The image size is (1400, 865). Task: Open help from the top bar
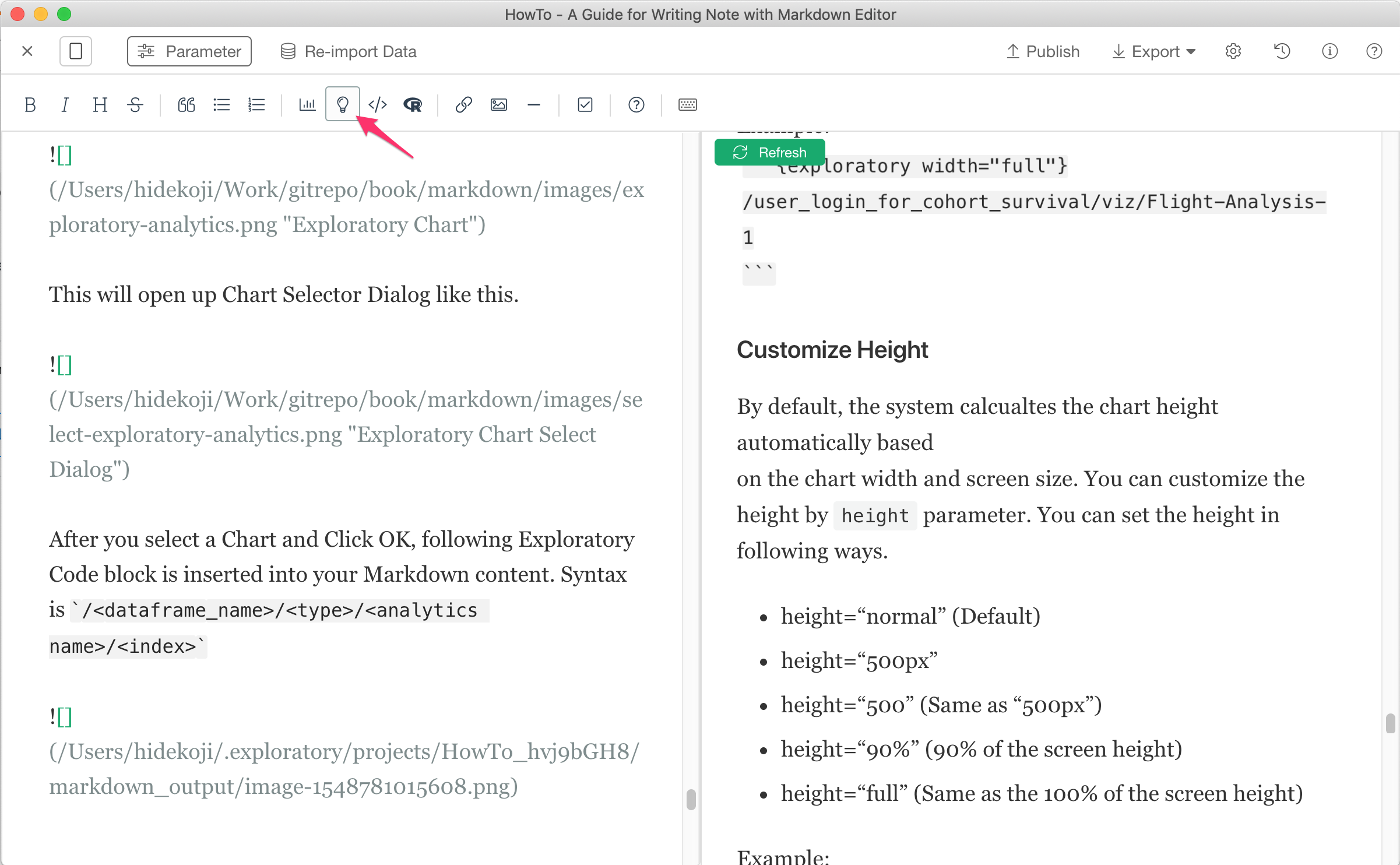(x=1374, y=51)
